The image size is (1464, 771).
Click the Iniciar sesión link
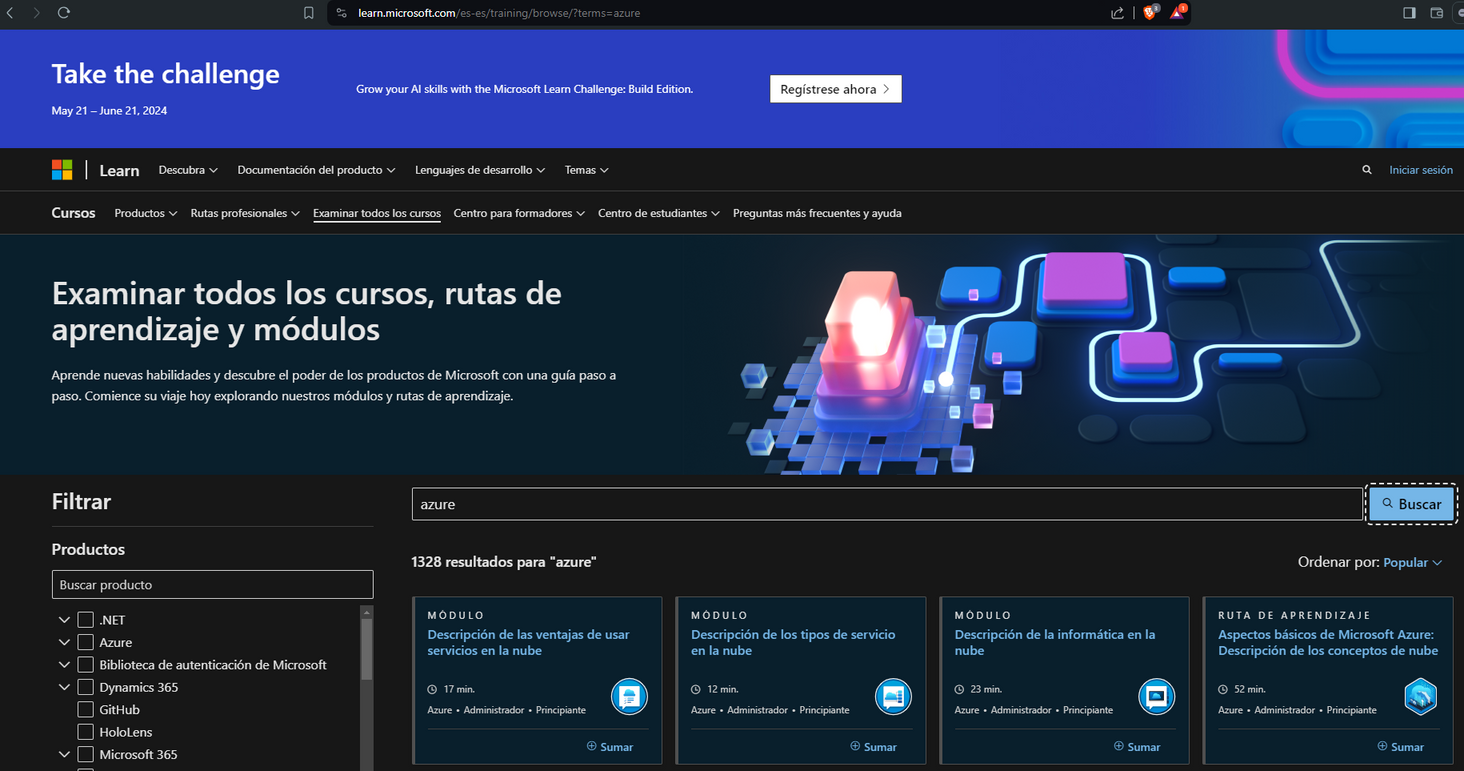click(1420, 170)
